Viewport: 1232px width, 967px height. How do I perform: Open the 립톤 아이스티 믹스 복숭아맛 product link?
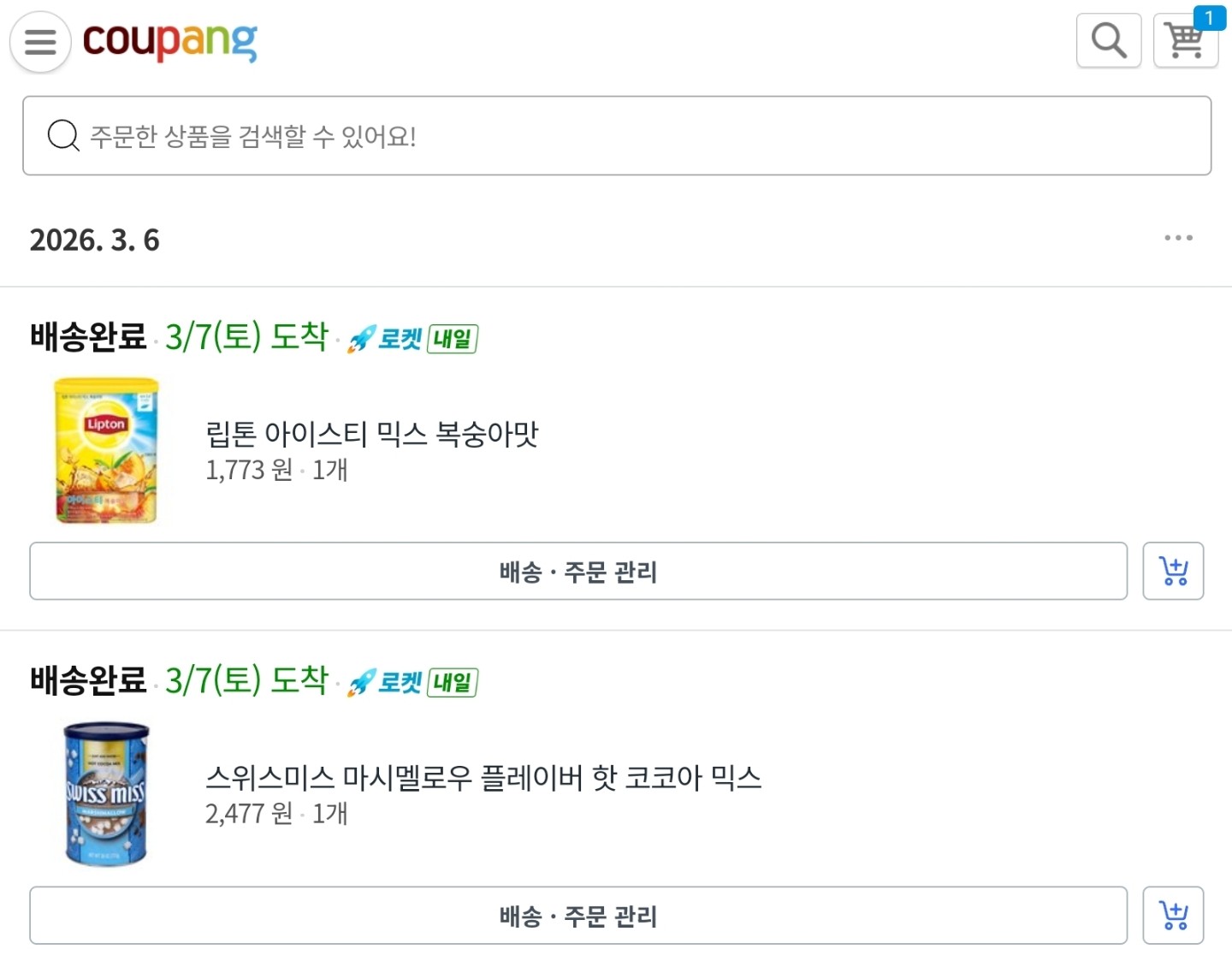(x=372, y=434)
